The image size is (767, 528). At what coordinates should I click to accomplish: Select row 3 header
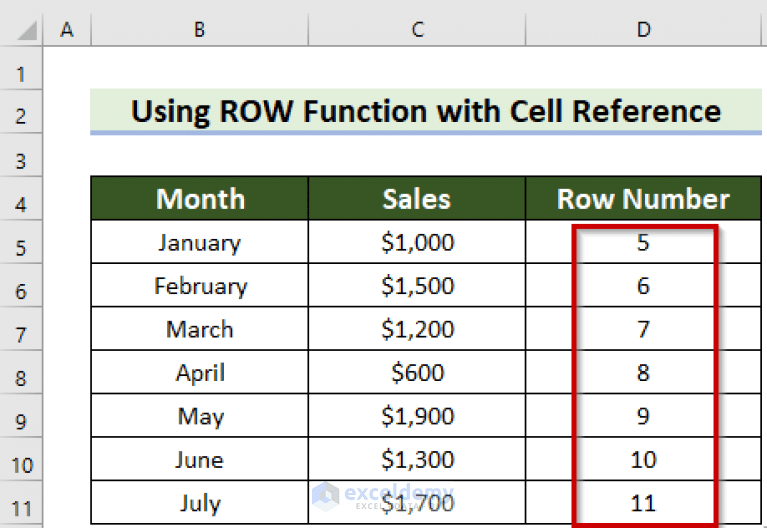(x=21, y=155)
